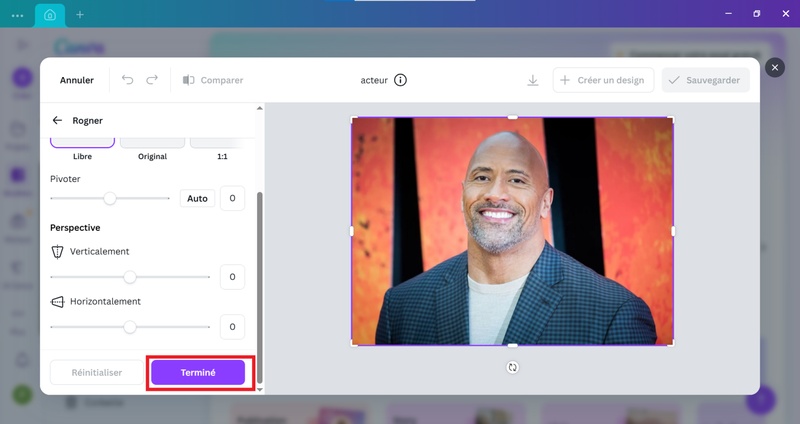Image resolution: width=800 pixels, height=424 pixels.
Task: Go back from the Rogner panel
Action: tap(57, 120)
